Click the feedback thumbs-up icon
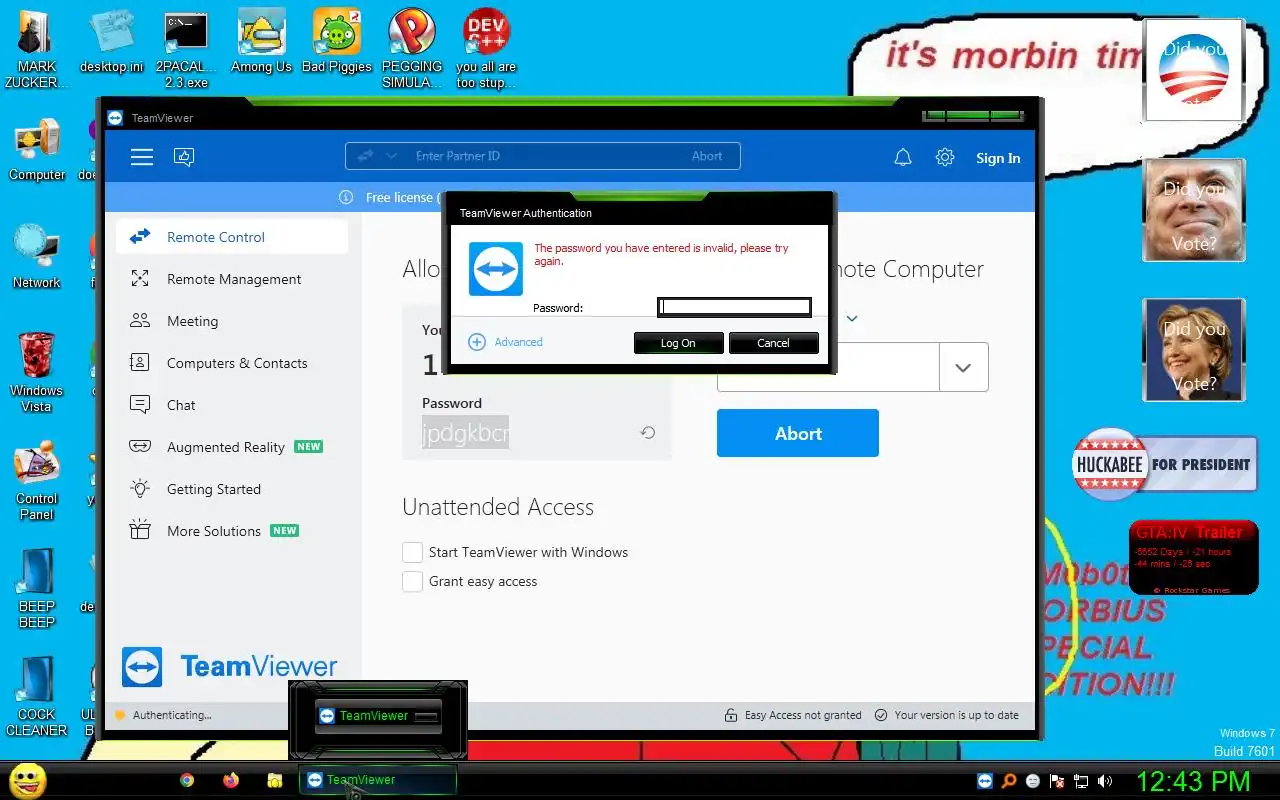Viewport: 1280px width, 800px height. 184,157
